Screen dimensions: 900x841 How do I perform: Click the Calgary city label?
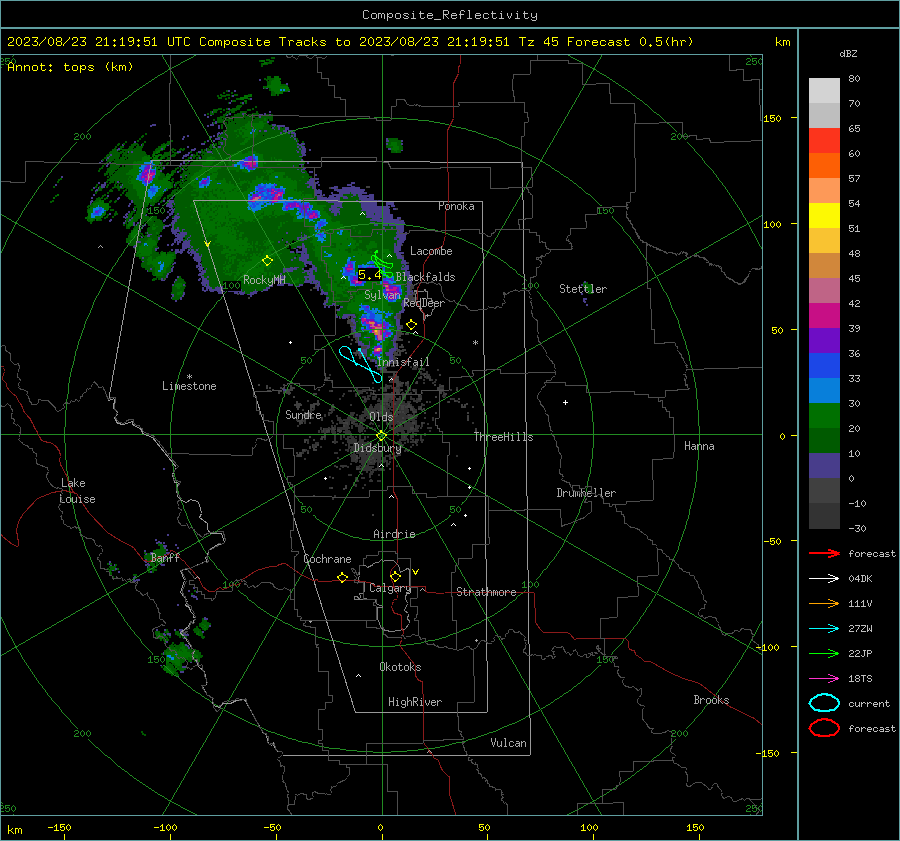[390, 588]
